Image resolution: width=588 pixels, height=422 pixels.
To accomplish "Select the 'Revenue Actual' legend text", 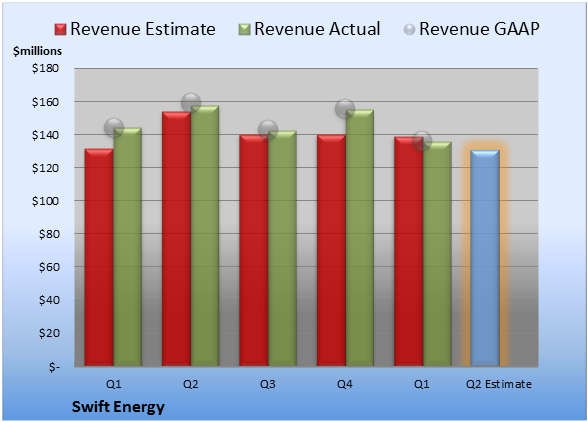I will [317, 29].
